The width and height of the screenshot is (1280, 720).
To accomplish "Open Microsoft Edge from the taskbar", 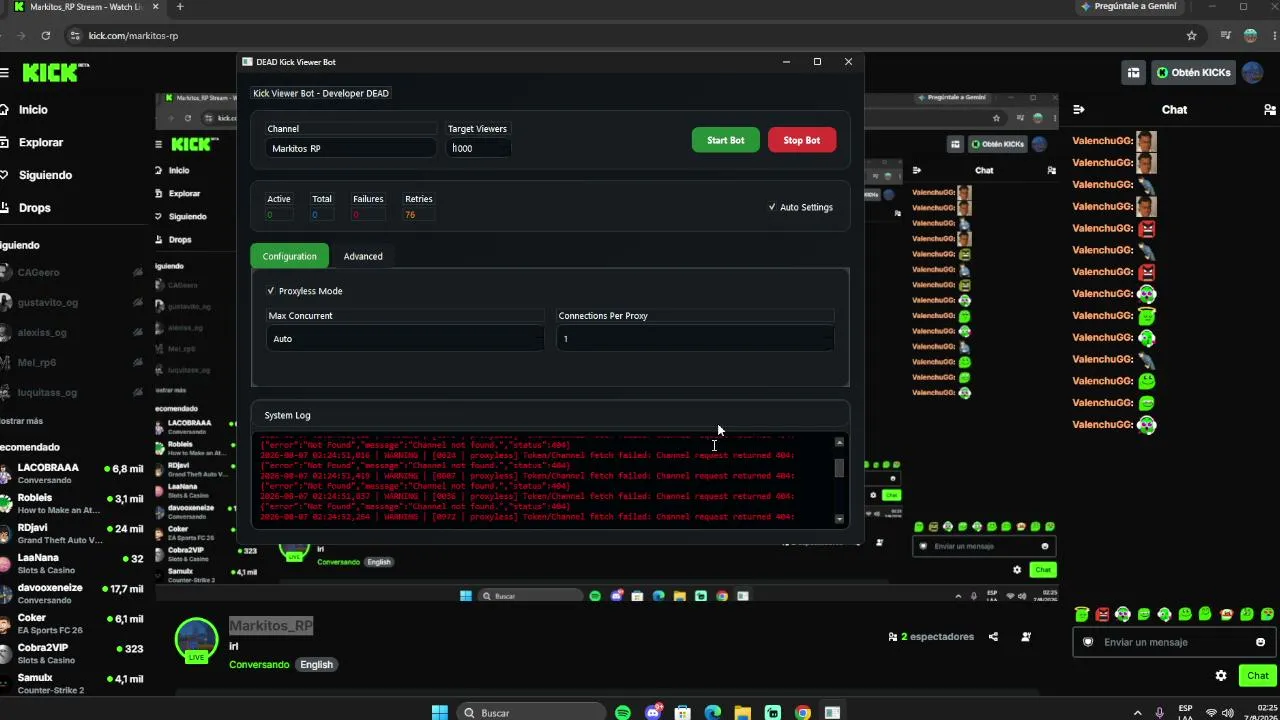I will [713, 712].
